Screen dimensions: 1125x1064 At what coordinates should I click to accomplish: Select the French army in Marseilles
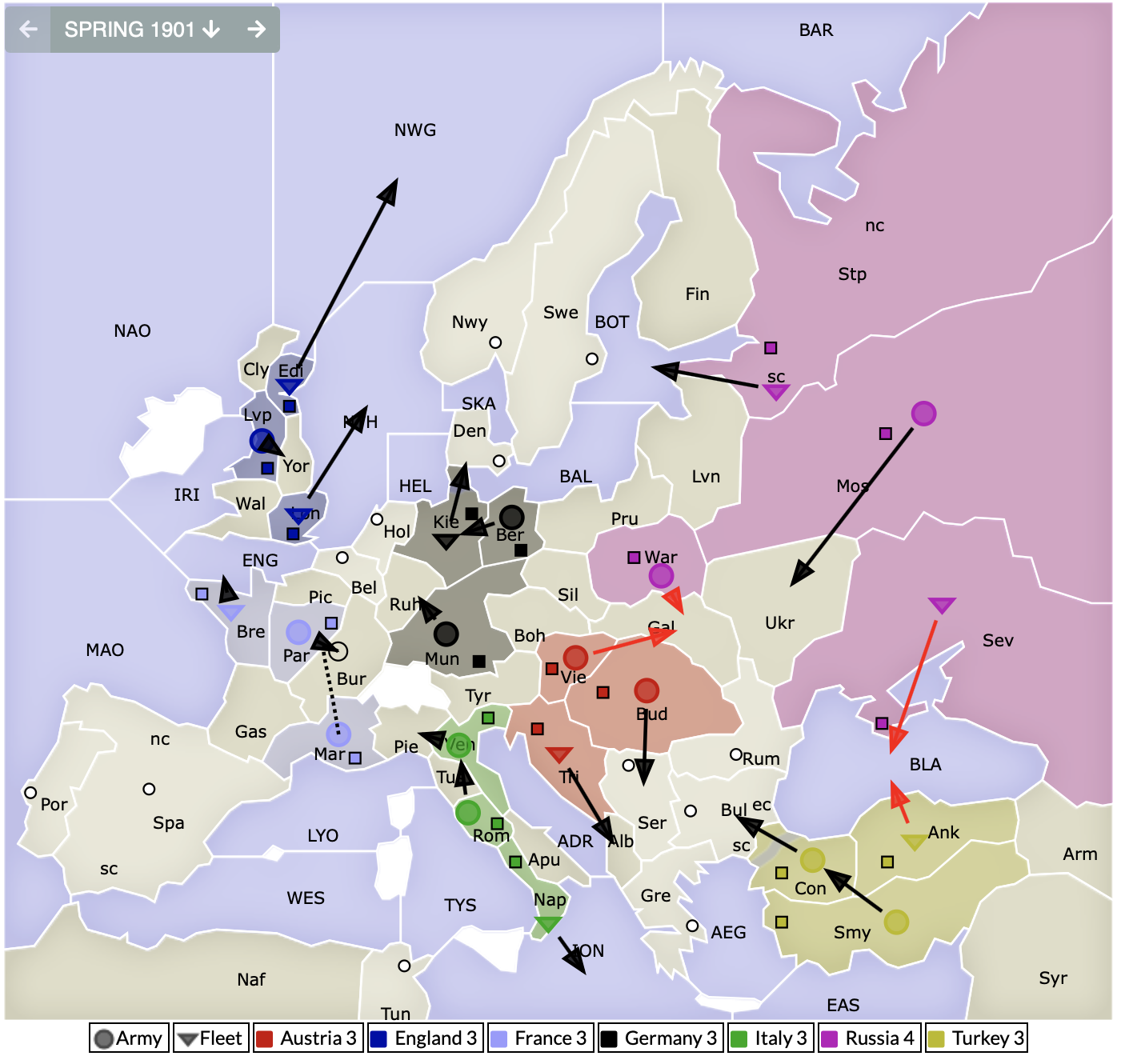tap(338, 734)
